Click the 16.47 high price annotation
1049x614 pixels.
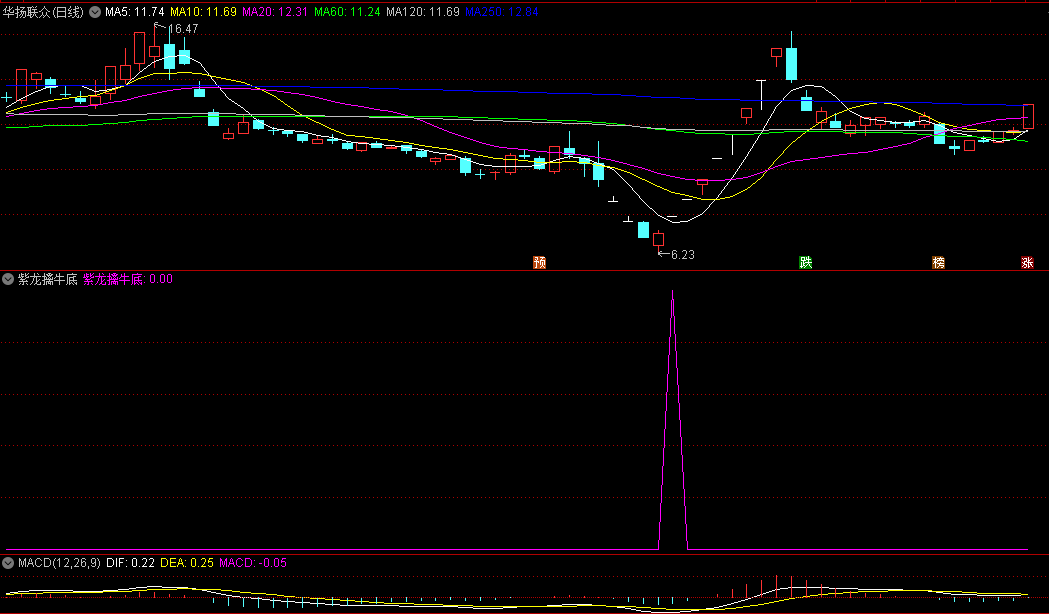click(183, 29)
